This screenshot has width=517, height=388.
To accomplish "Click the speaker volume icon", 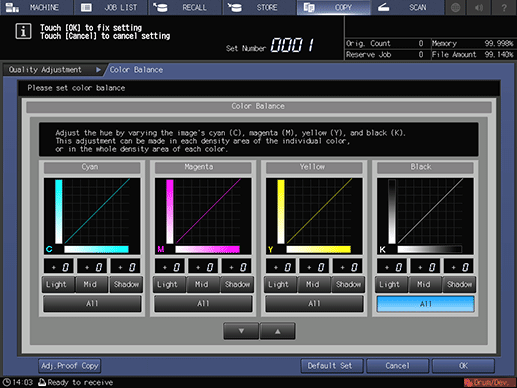I will [479, 7].
